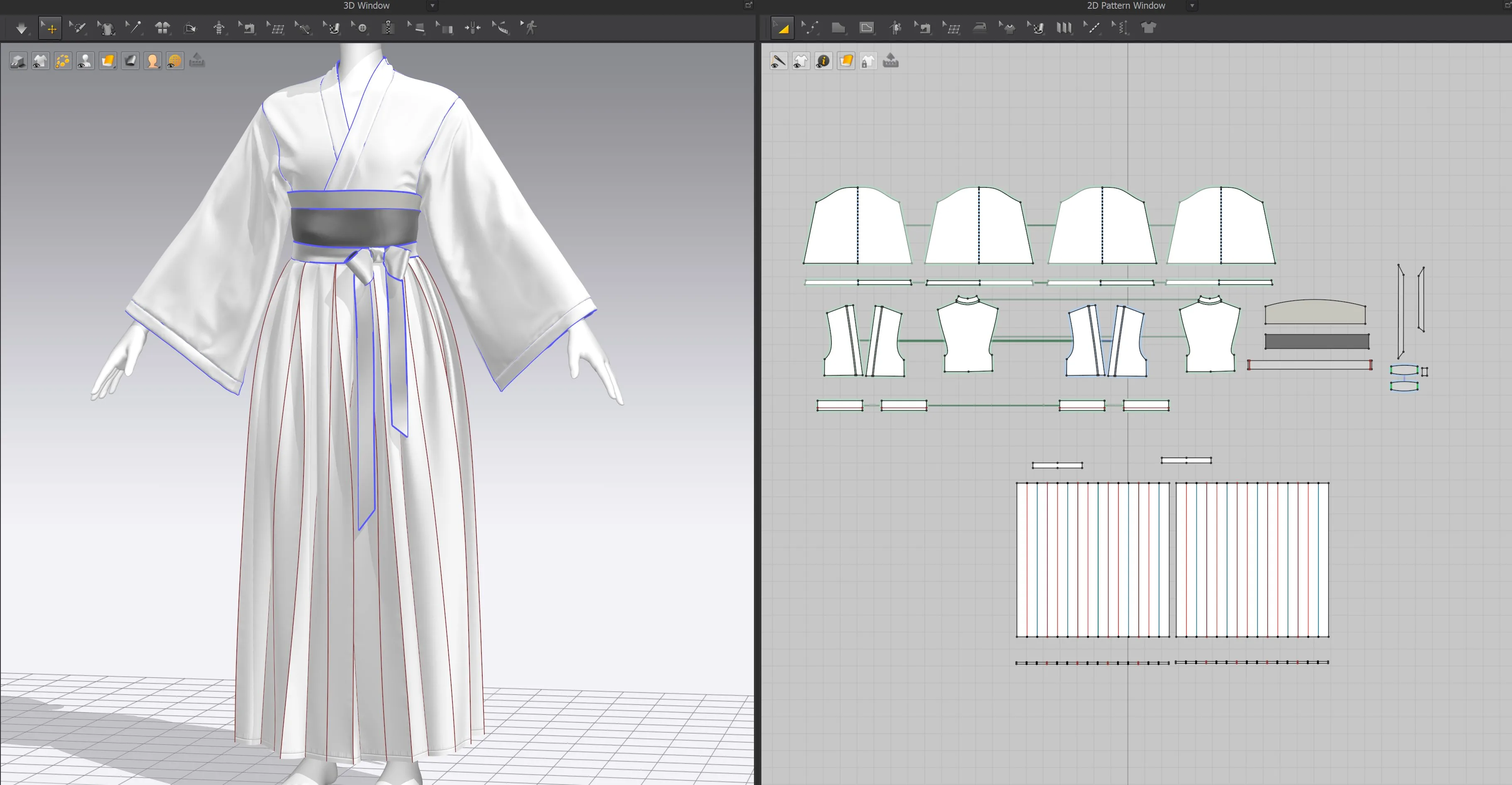
Task: Select Transform Pattern tool in 2D toolbar
Action: (782, 28)
